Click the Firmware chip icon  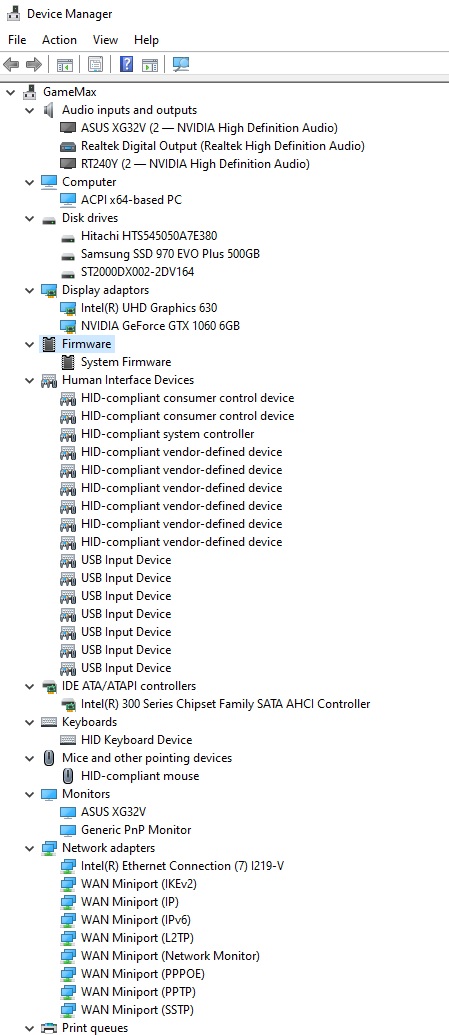pos(49,344)
